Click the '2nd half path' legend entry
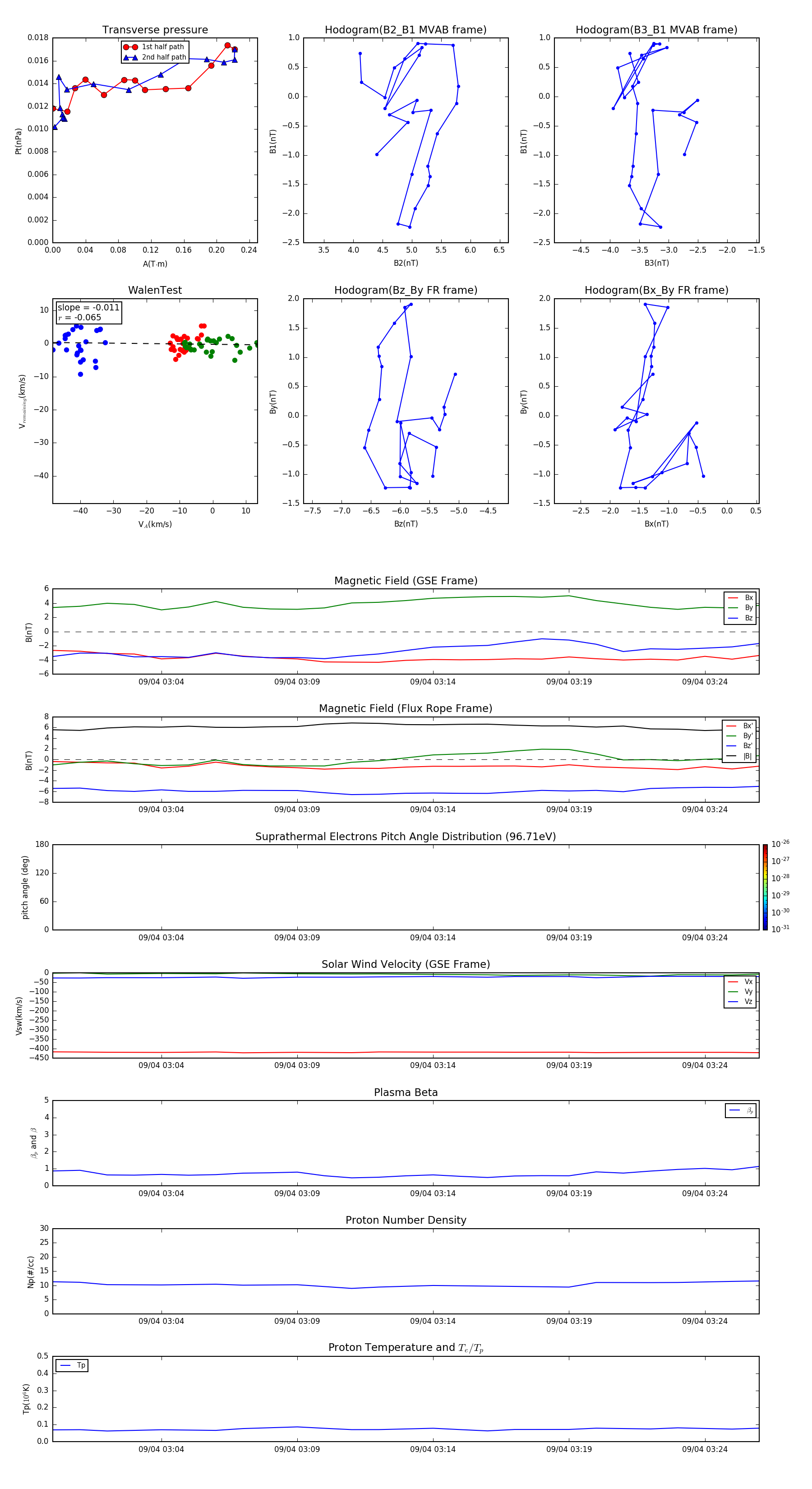Viewport: 812px width, 1489px height. click(x=154, y=57)
